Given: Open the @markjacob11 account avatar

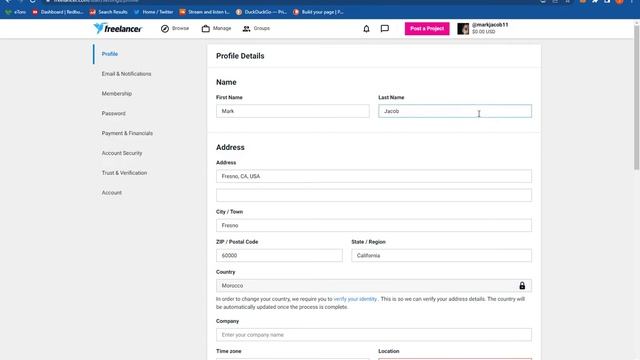Looking at the screenshot, I should tap(463, 29).
